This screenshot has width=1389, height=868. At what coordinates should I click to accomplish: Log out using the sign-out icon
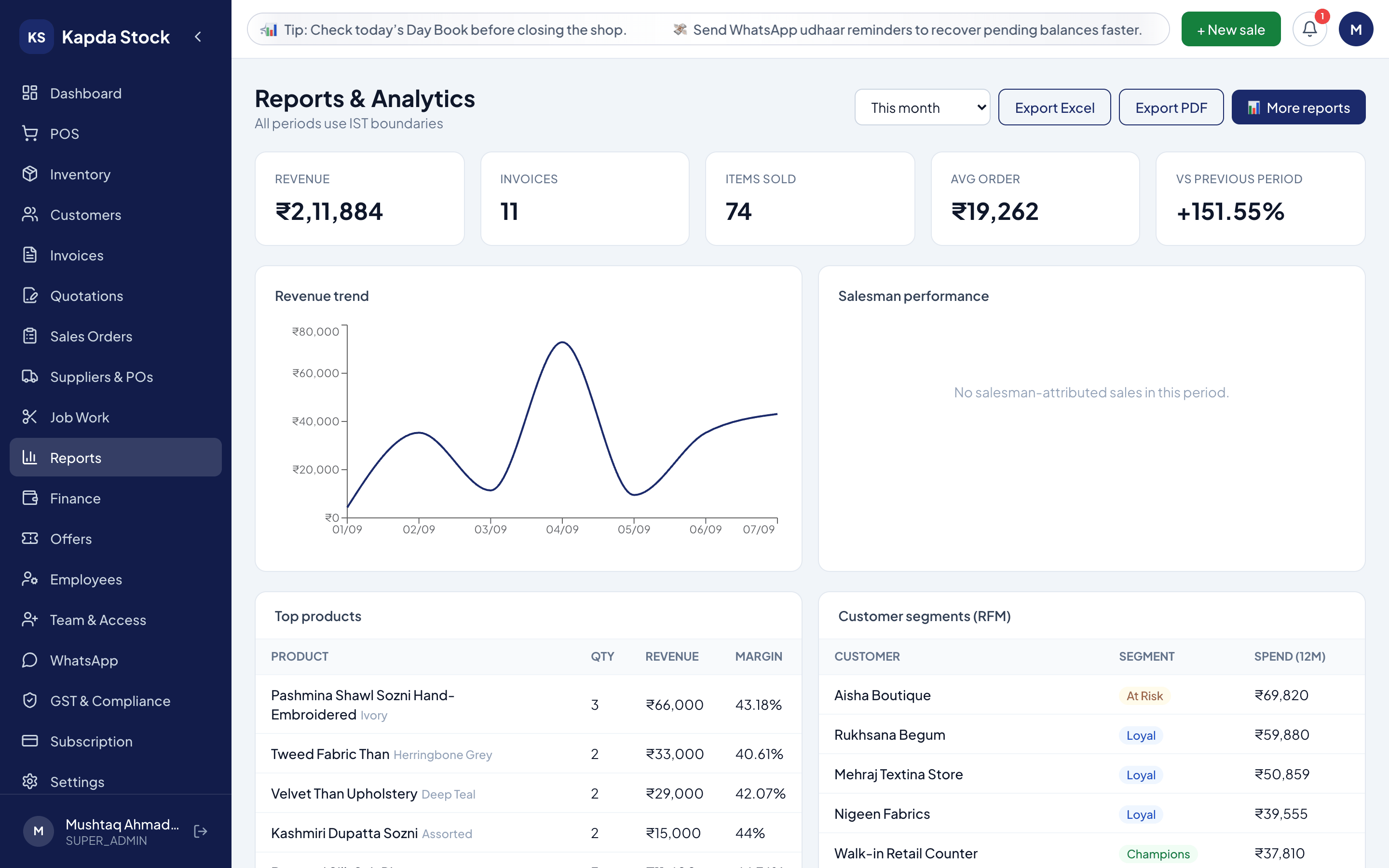click(200, 831)
